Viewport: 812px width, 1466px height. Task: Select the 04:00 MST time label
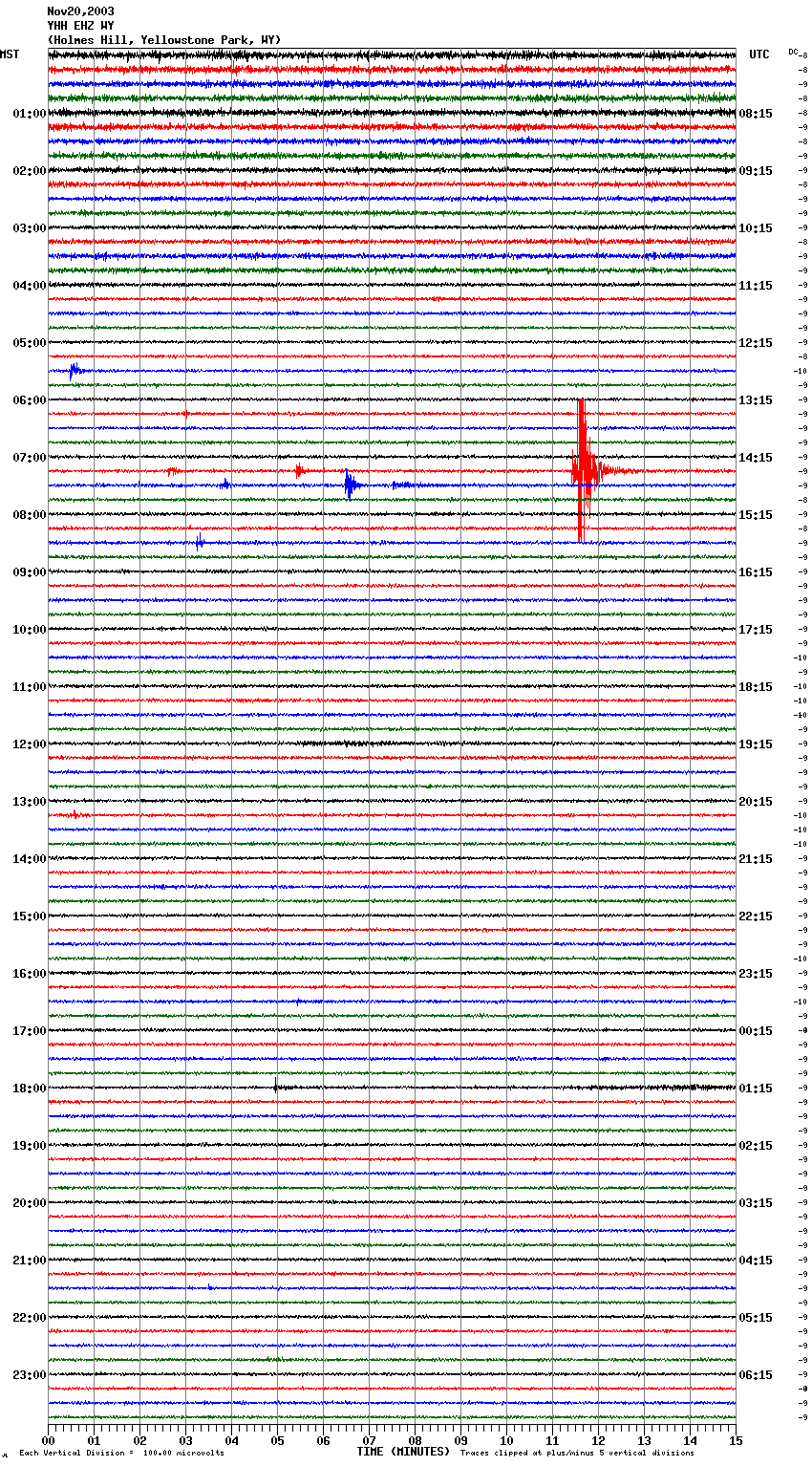pos(30,286)
